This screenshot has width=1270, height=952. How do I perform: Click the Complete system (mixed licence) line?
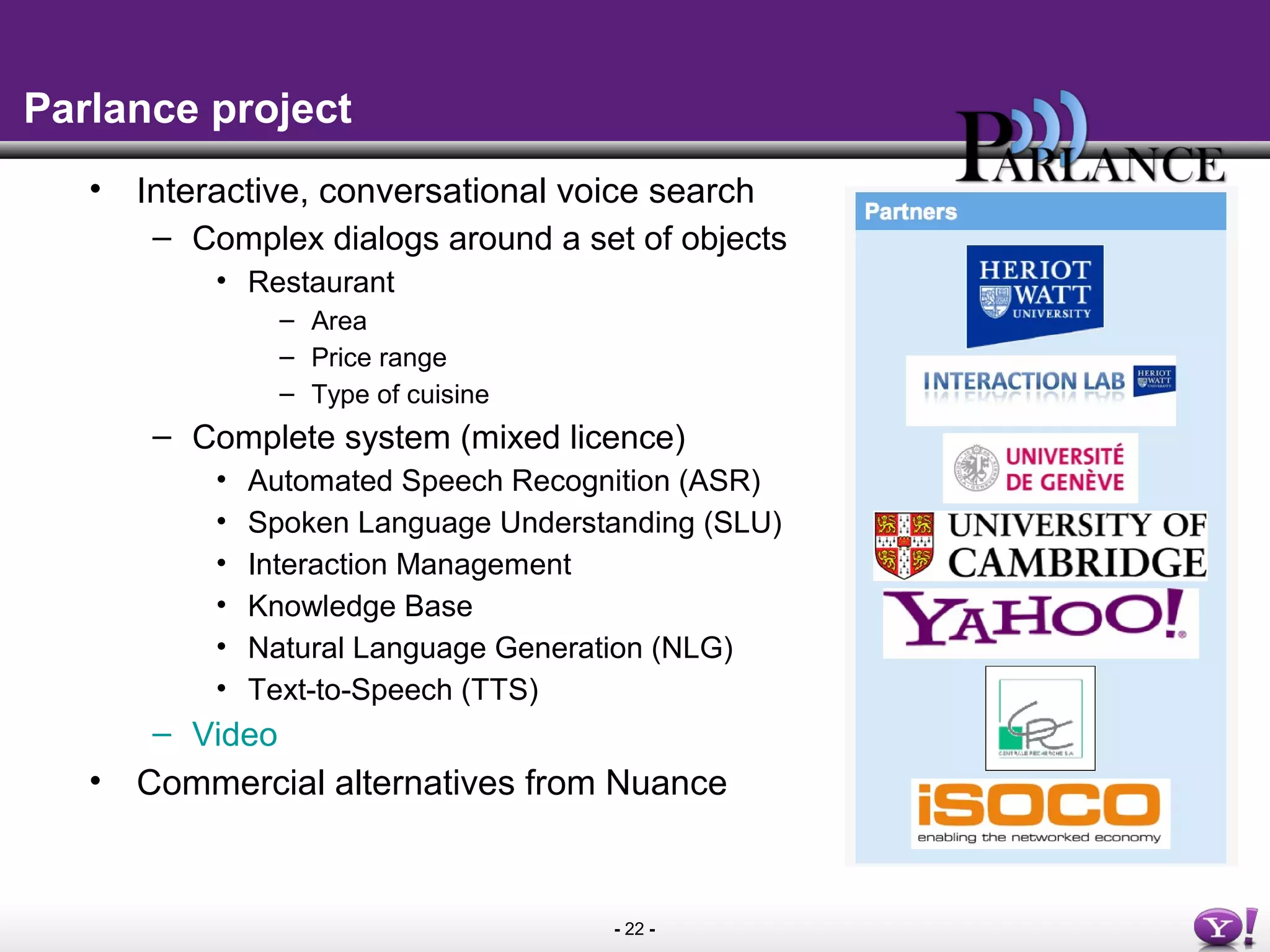[x=438, y=438]
